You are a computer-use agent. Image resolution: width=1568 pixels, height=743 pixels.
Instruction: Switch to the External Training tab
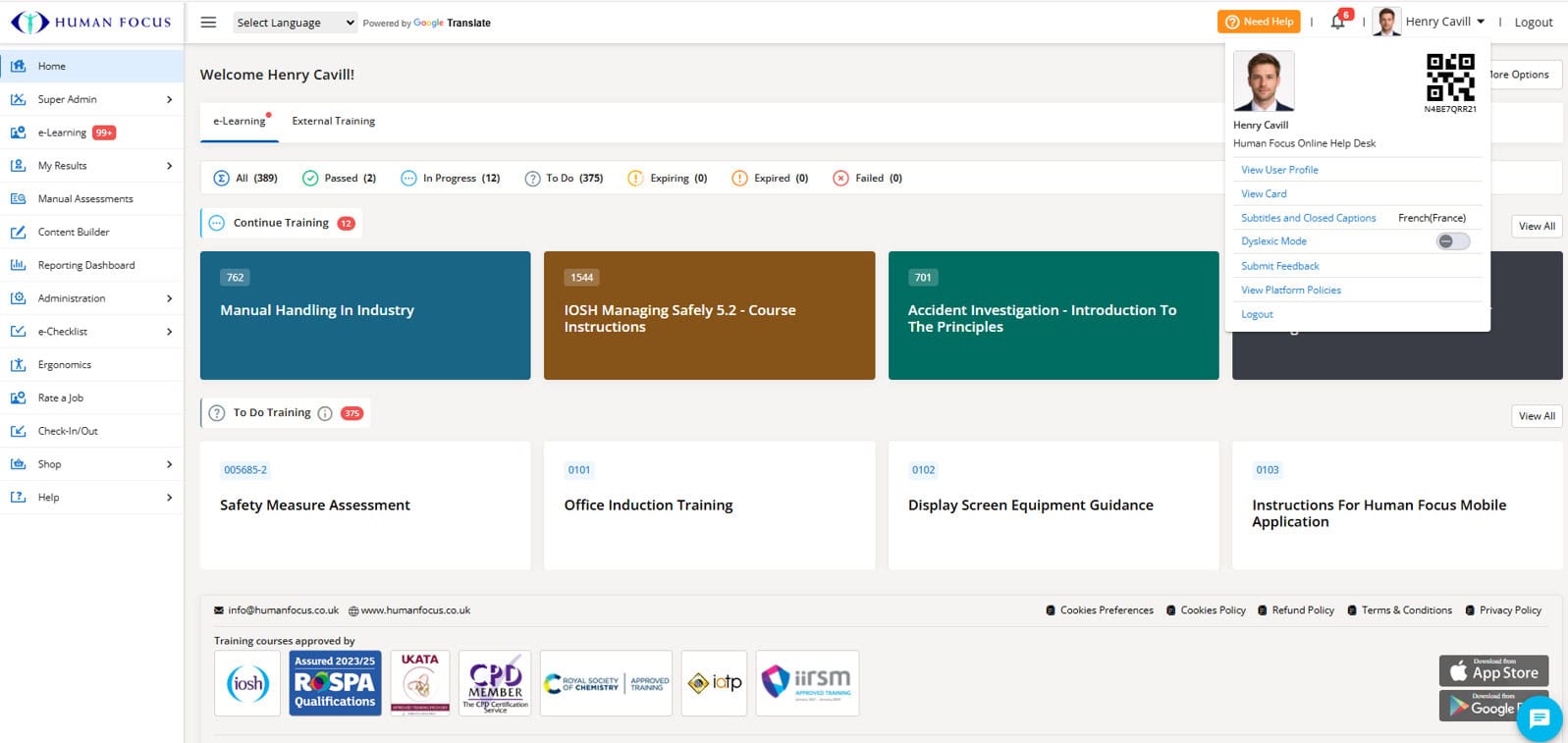pyautogui.click(x=333, y=121)
